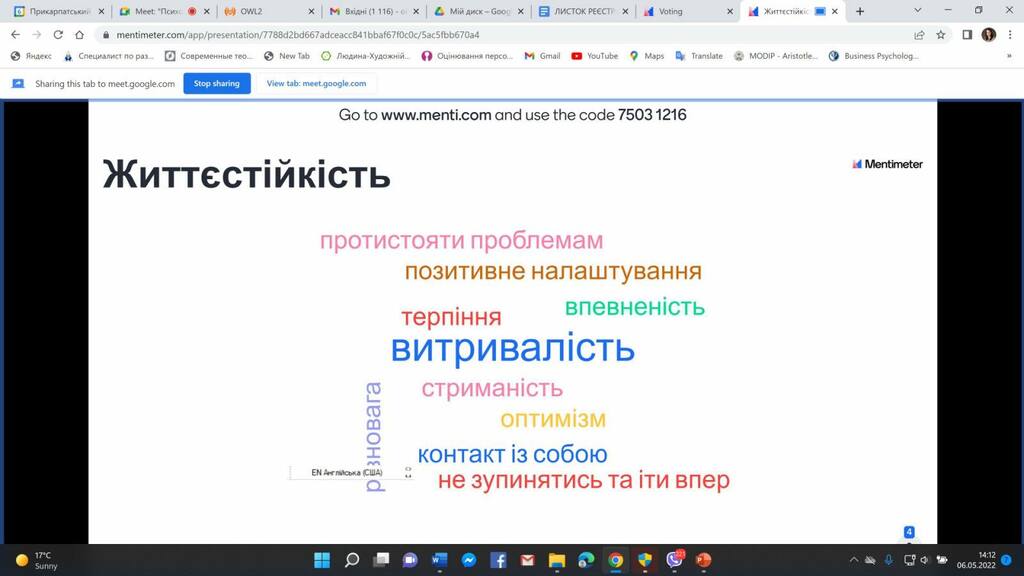Image resolution: width=1024 pixels, height=576 pixels.
Task: Open YouTube bookmark
Action: [594, 56]
